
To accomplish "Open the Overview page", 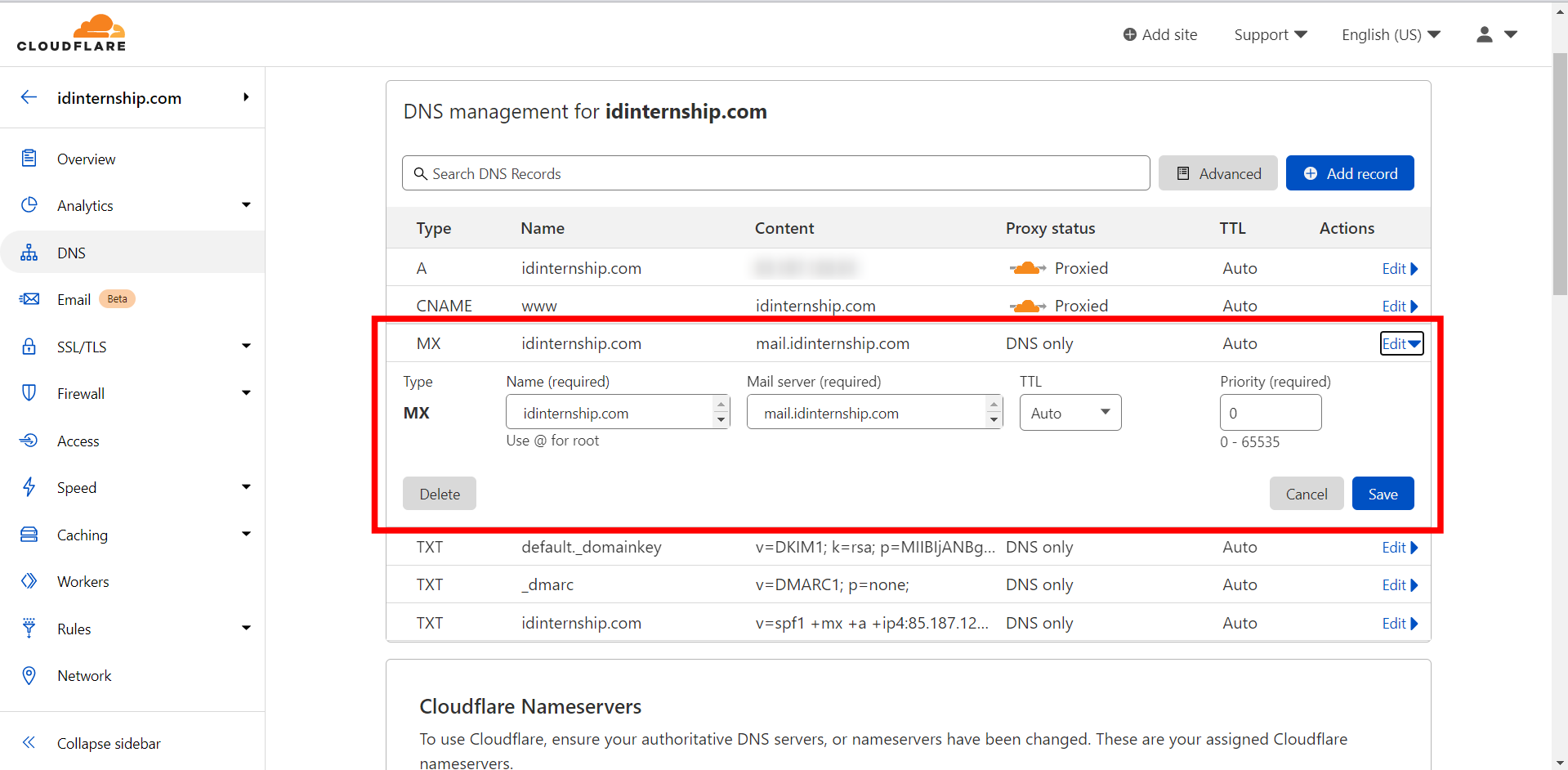I will (86, 159).
